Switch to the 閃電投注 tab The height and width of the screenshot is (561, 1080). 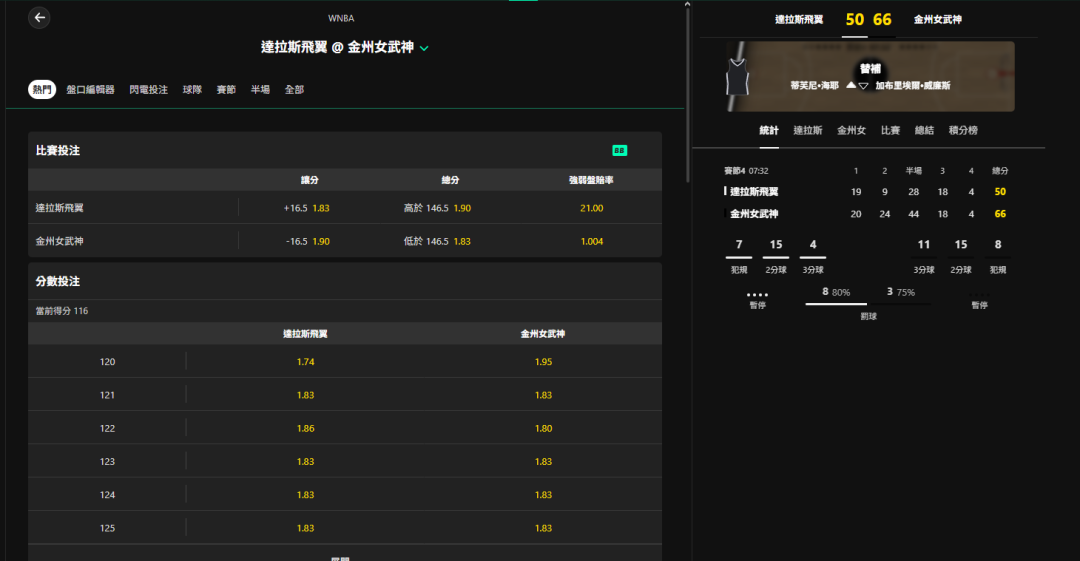(149, 90)
